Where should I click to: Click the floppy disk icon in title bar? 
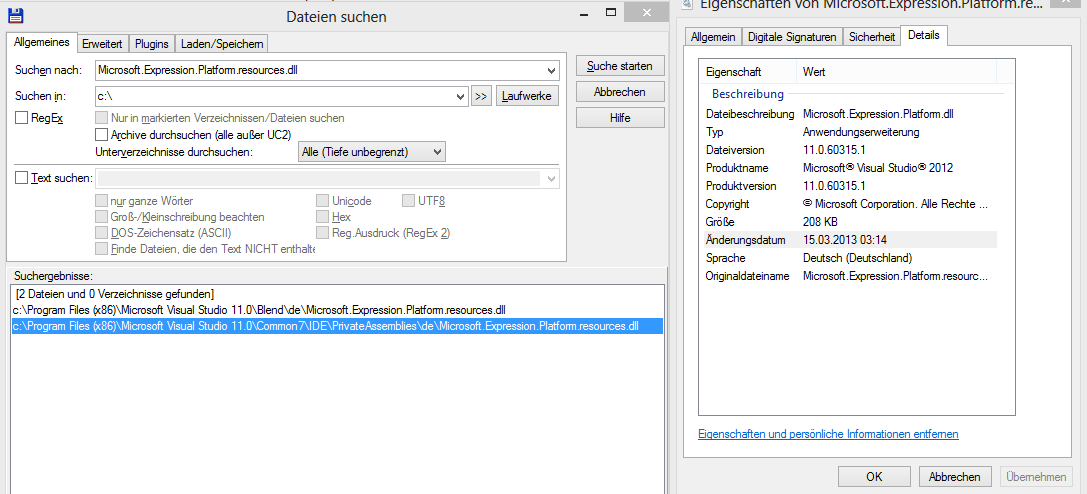pos(15,15)
